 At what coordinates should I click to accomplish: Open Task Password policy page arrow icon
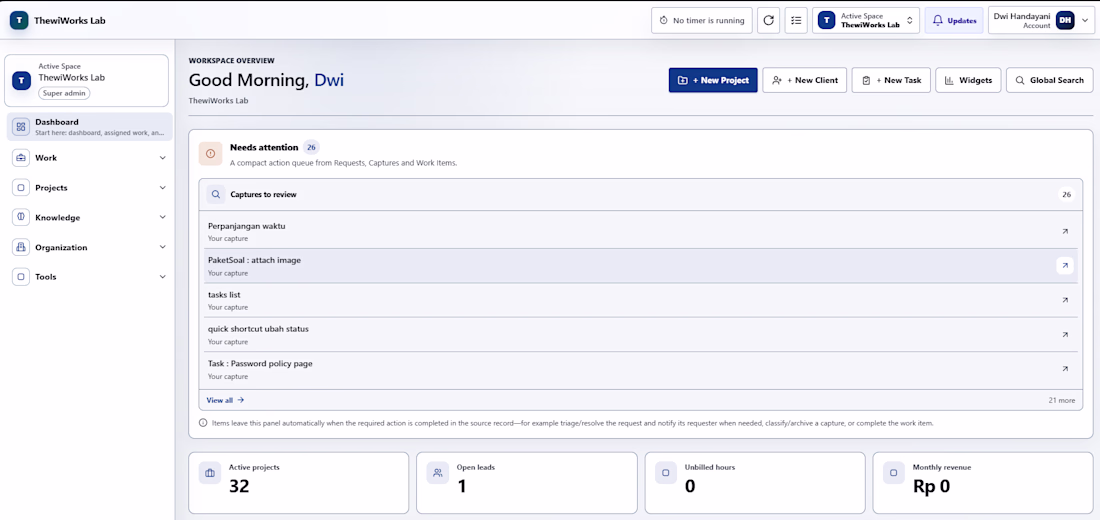pyautogui.click(x=1065, y=368)
